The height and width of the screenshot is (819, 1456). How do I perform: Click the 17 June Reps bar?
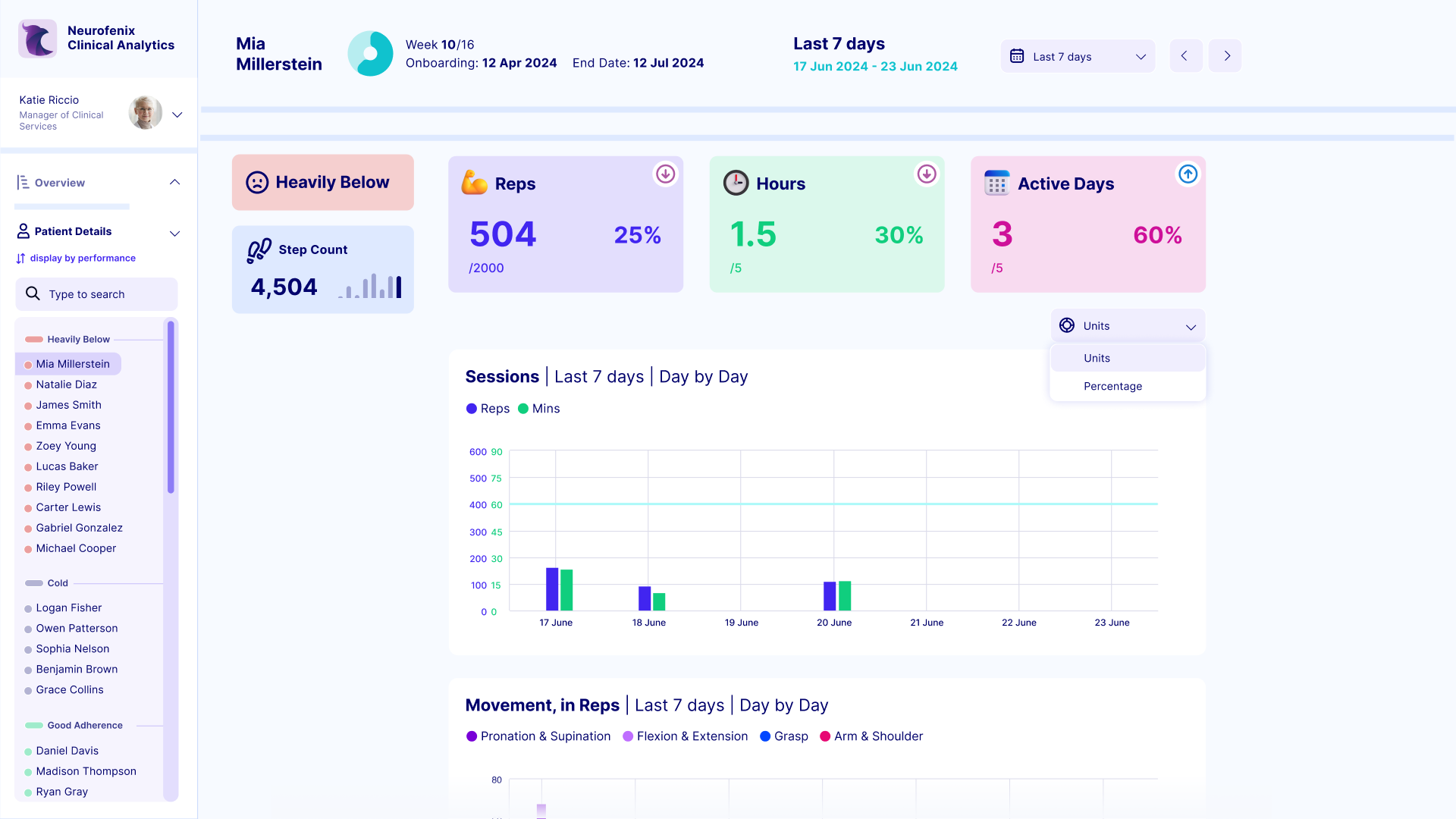pyautogui.click(x=552, y=589)
